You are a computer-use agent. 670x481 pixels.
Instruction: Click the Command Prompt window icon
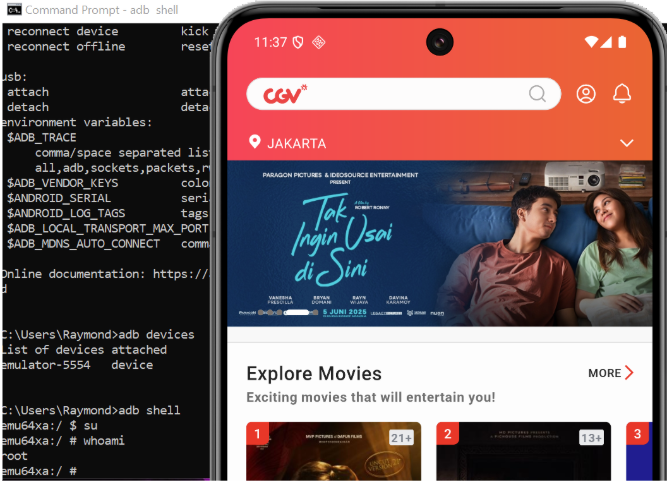[14, 9]
